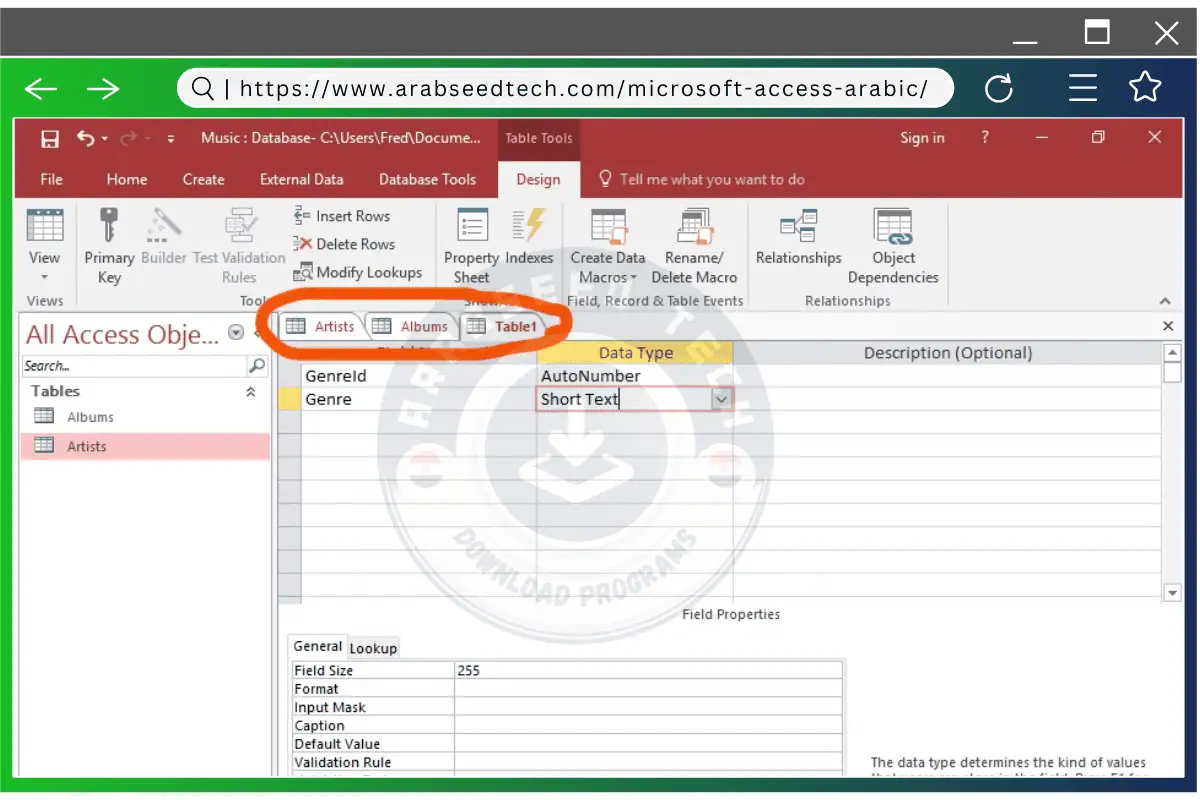
Task: Click the Save icon in title bar
Action: coord(50,138)
